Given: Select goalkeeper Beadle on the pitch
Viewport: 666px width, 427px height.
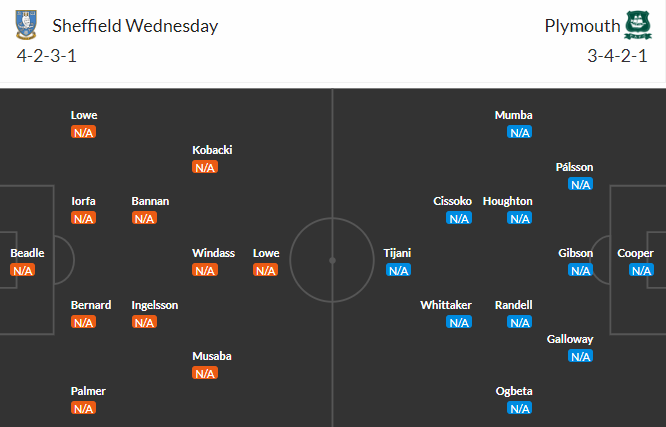Looking at the screenshot, I should (x=27, y=253).
